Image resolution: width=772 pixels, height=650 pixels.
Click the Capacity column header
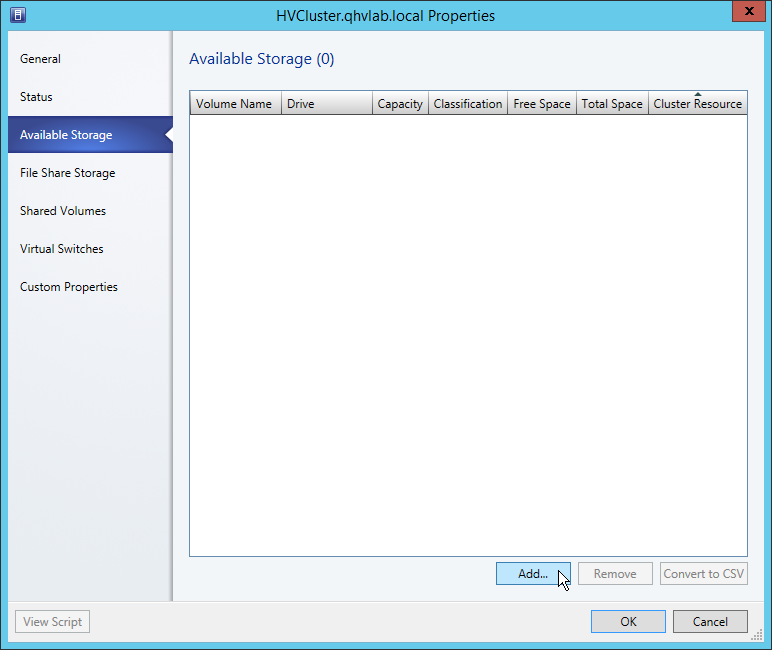tap(400, 104)
